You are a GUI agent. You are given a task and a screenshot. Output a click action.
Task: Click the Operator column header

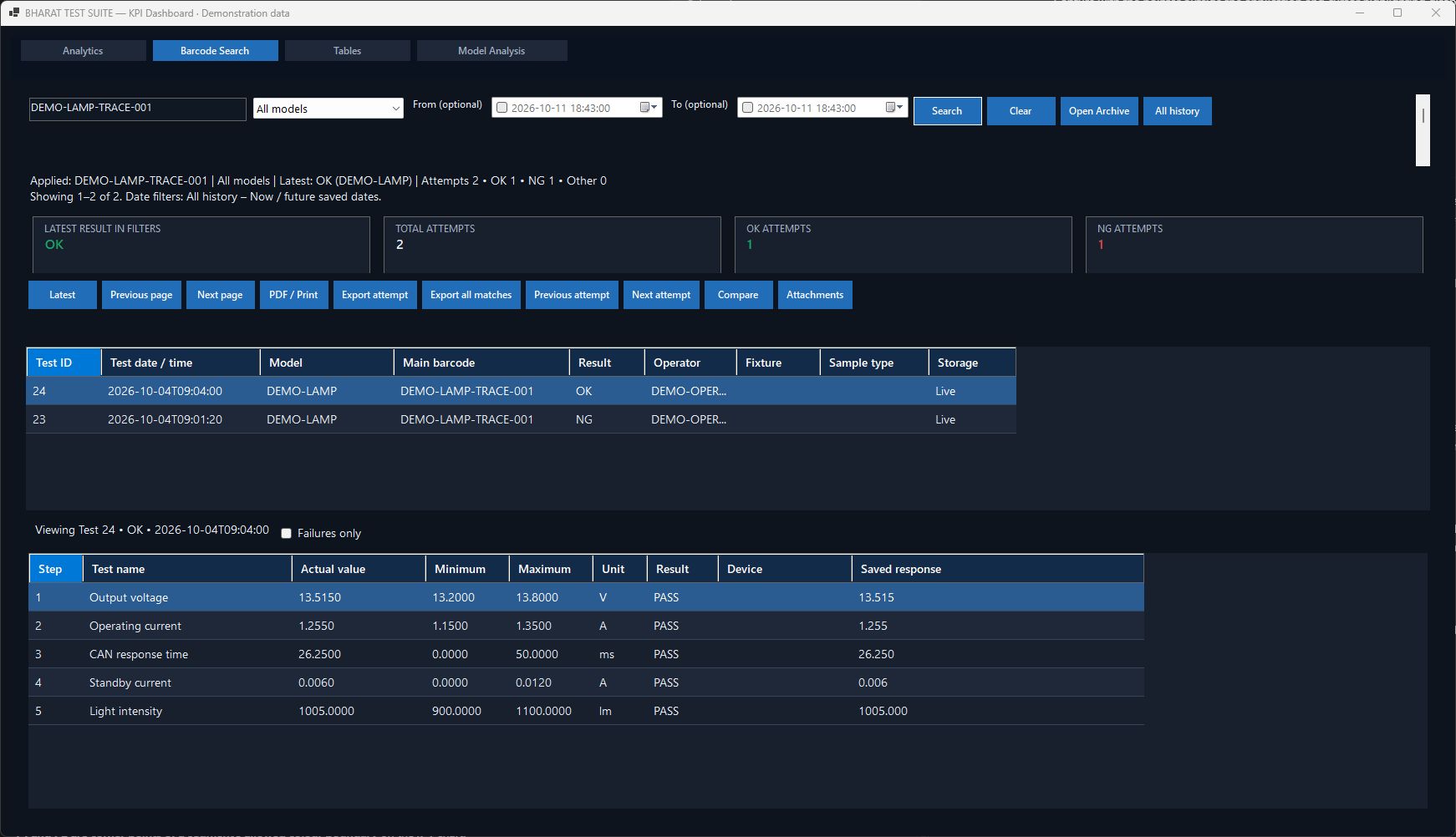click(690, 363)
